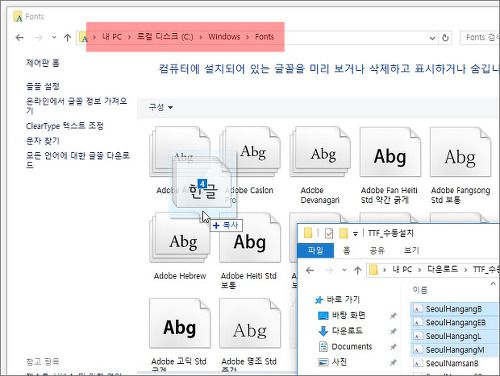This screenshot has width=500, height=376.
Task: Select the Adobe Fangsong Std font icon
Action: click(460, 152)
